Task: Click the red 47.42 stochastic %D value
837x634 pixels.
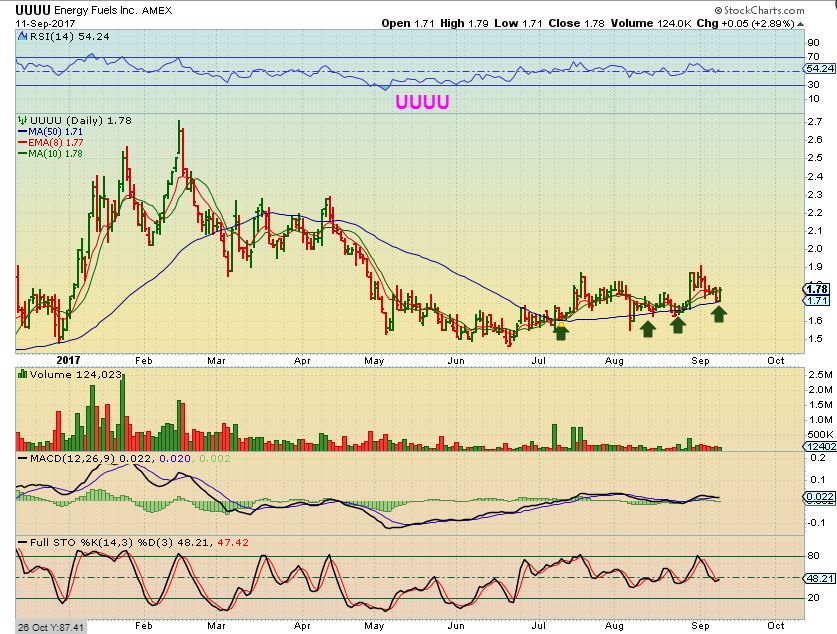Action: tap(233, 542)
